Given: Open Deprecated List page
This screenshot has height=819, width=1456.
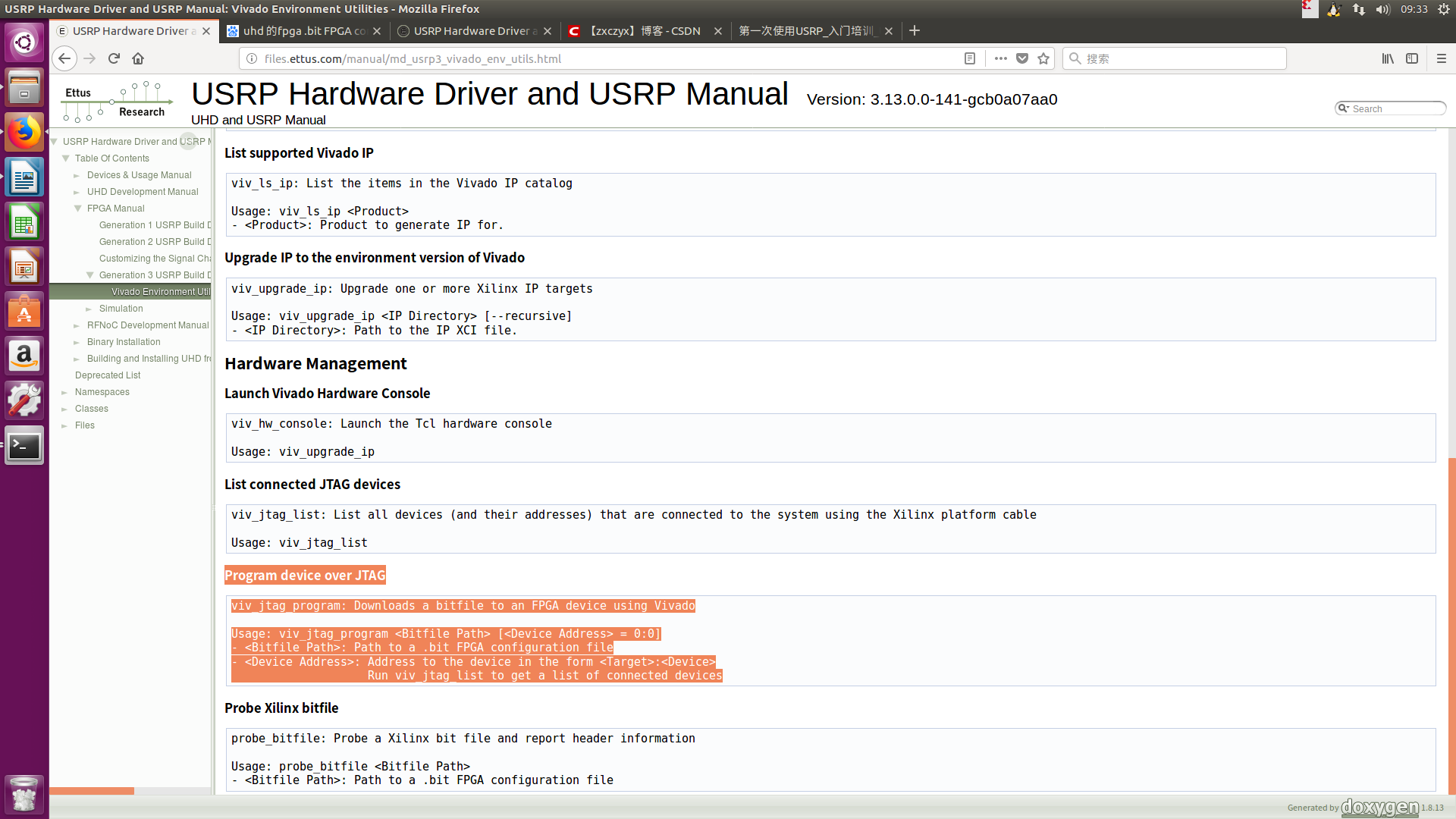Looking at the screenshot, I should 108,375.
